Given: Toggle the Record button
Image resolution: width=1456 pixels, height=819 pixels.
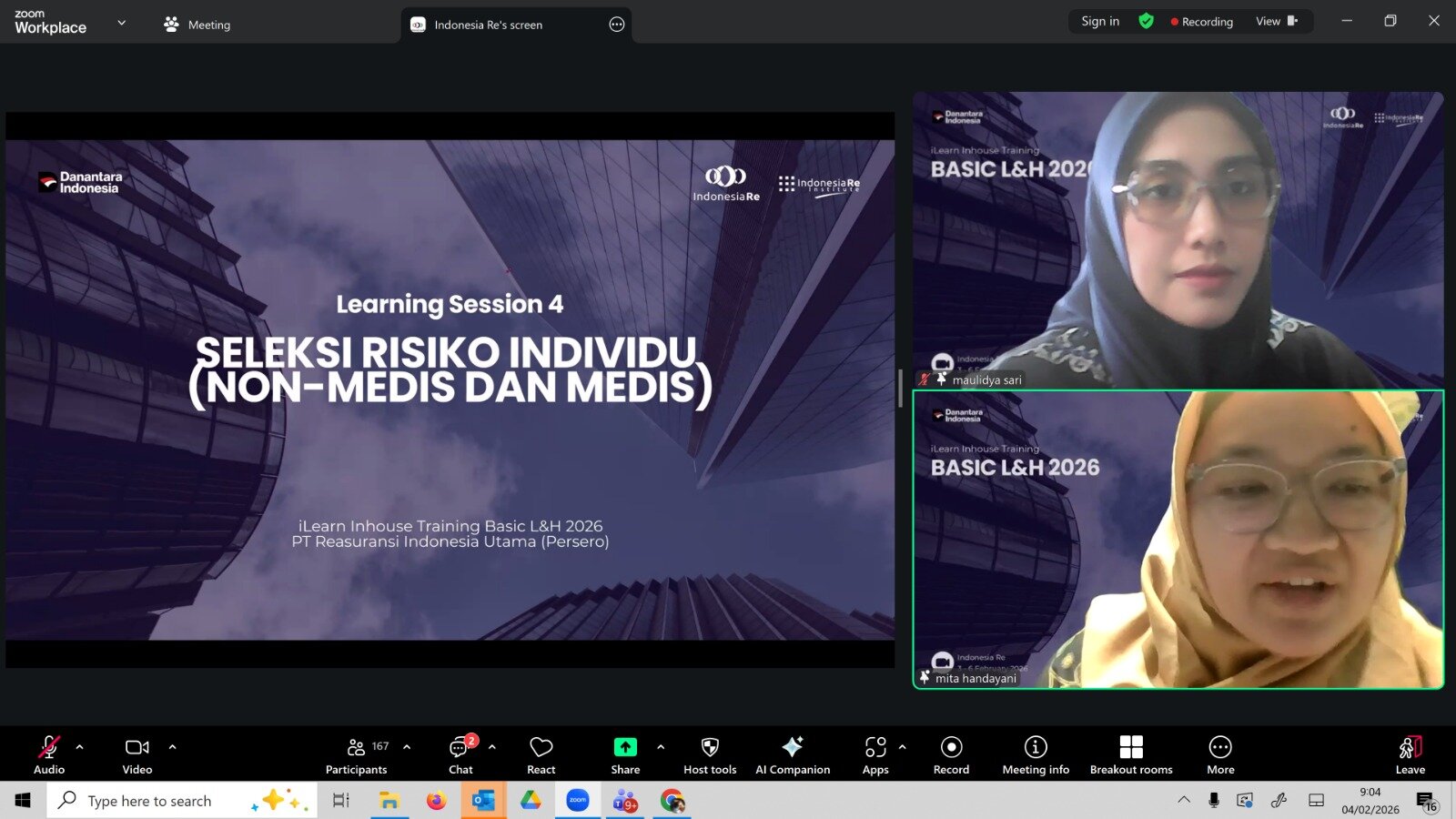Looking at the screenshot, I should pyautogui.click(x=951, y=754).
